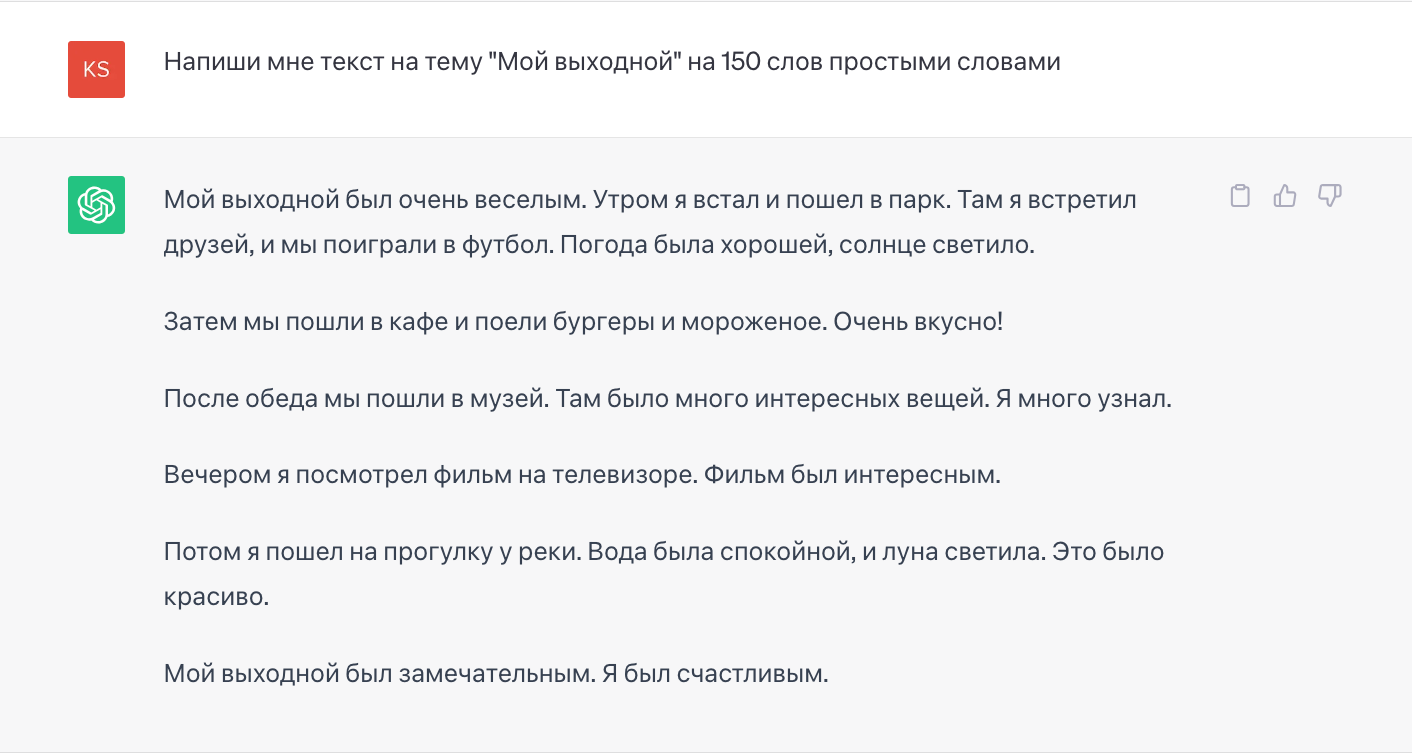Click the final sentence "Я был счастливым."
The image size is (1412, 754).
tap(716, 674)
